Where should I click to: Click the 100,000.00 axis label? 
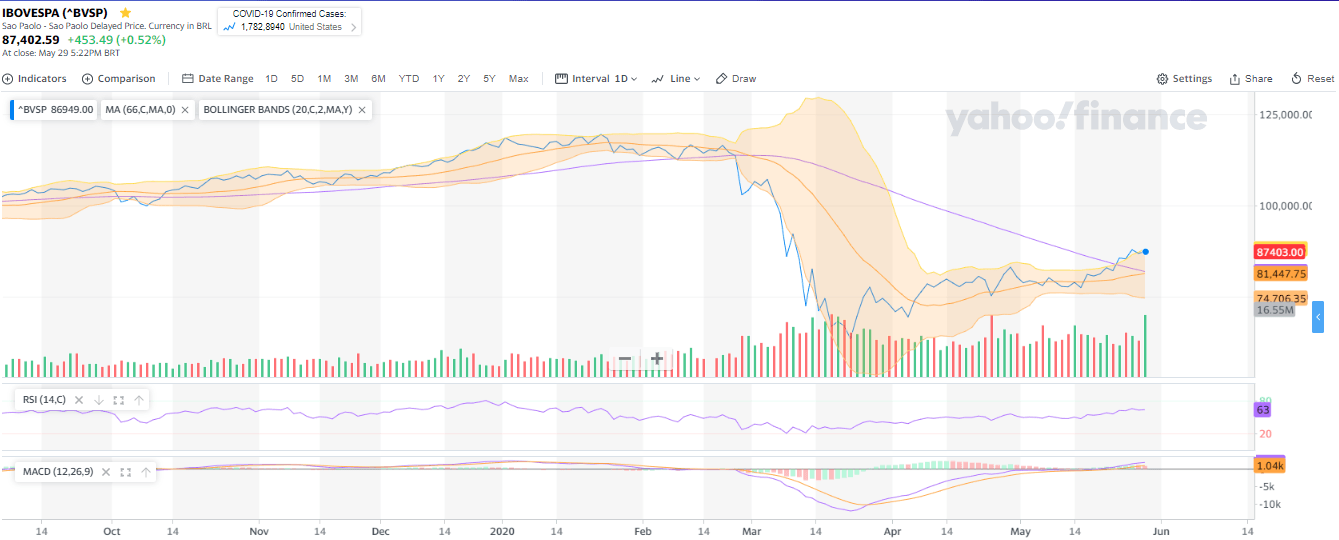click(x=1284, y=206)
